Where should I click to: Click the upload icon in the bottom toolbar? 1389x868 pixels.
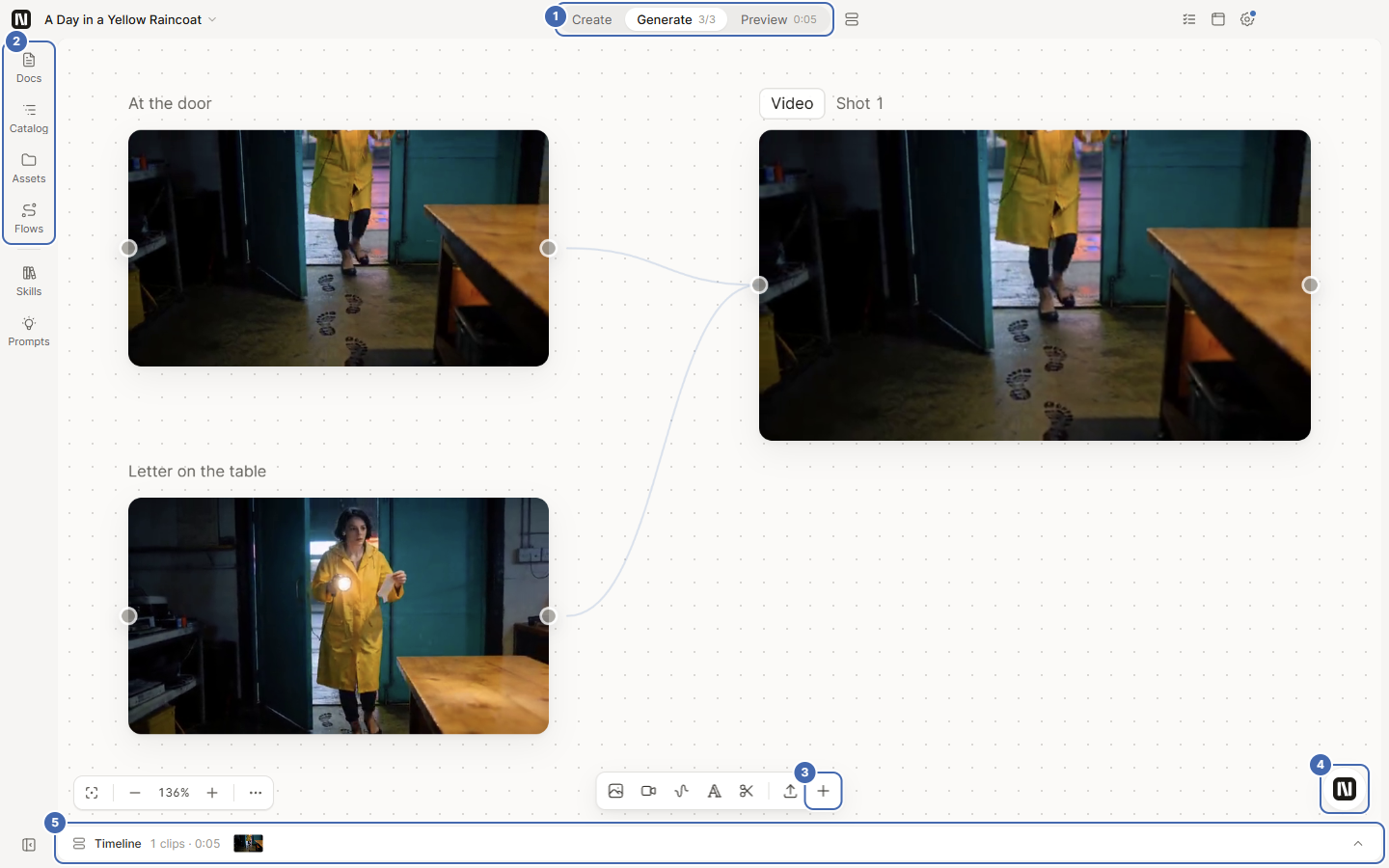pyautogui.click(x=790, y=791)
